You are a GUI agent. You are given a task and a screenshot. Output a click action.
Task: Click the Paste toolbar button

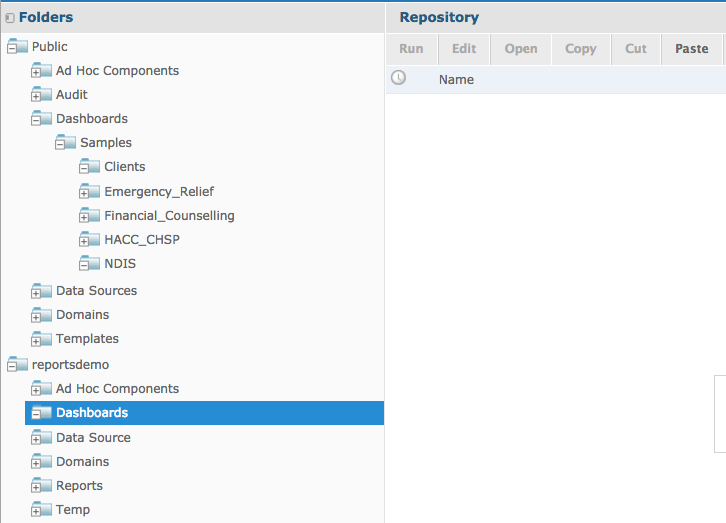coord(692,49)
